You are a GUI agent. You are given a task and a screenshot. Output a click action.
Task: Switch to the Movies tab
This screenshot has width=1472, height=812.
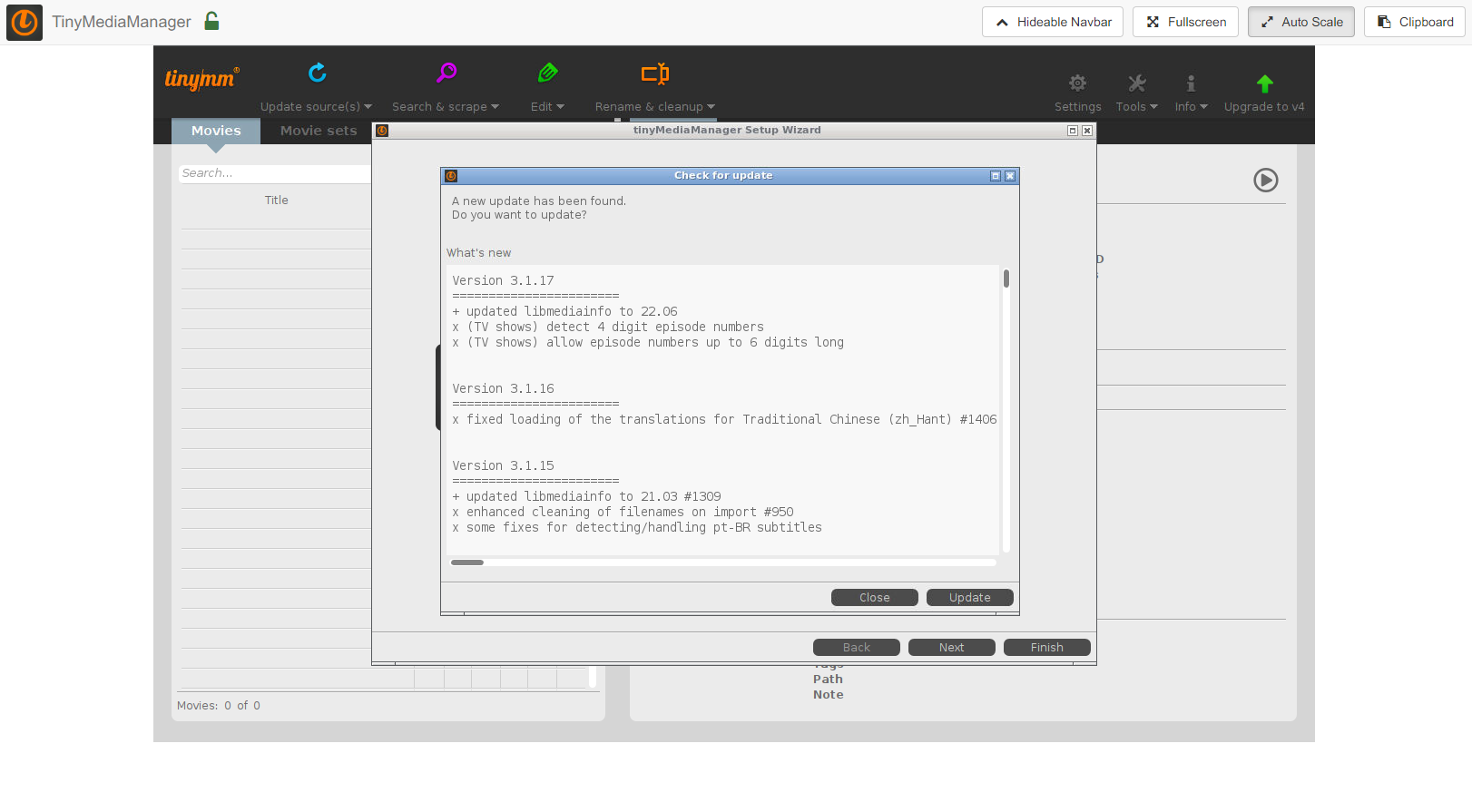(x=216, y=131)
